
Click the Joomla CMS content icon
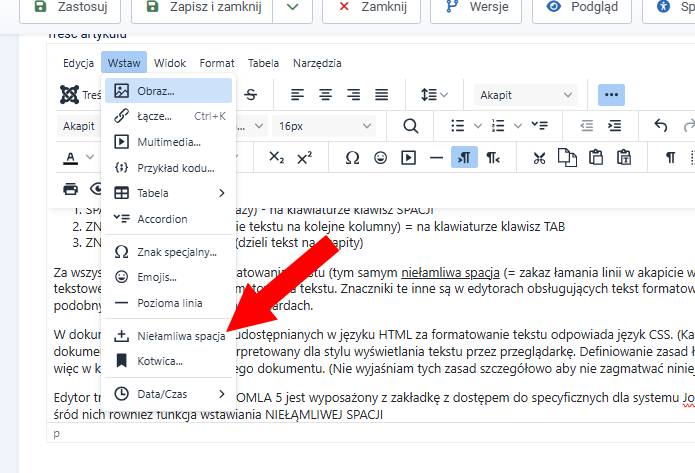point(70,95)
